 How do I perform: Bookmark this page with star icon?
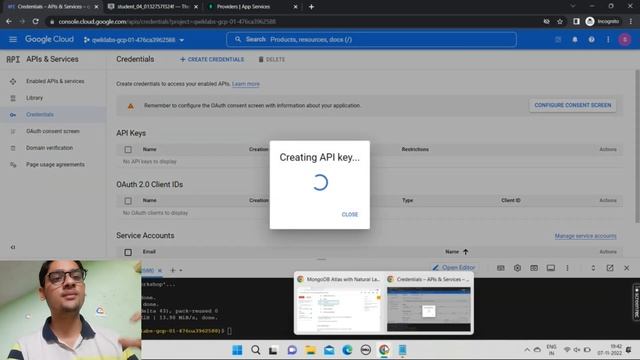pos(560,21)
